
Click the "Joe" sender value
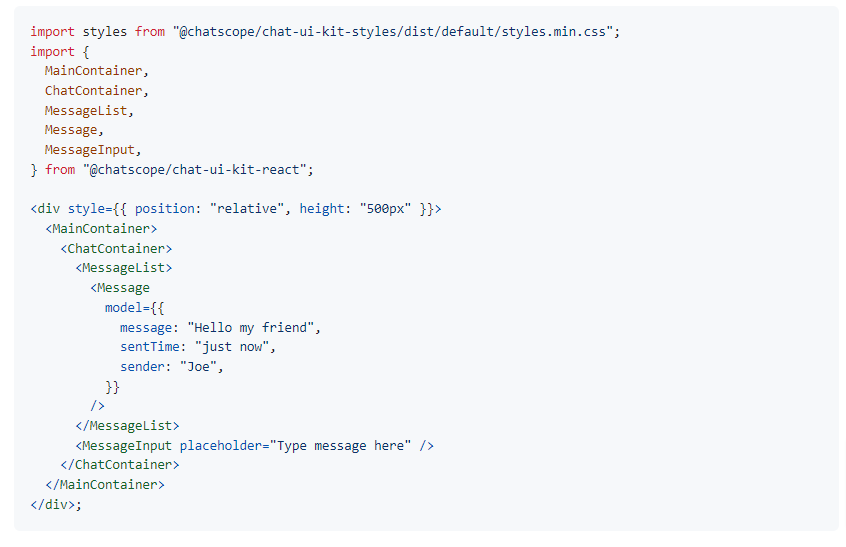click(200, 367)
